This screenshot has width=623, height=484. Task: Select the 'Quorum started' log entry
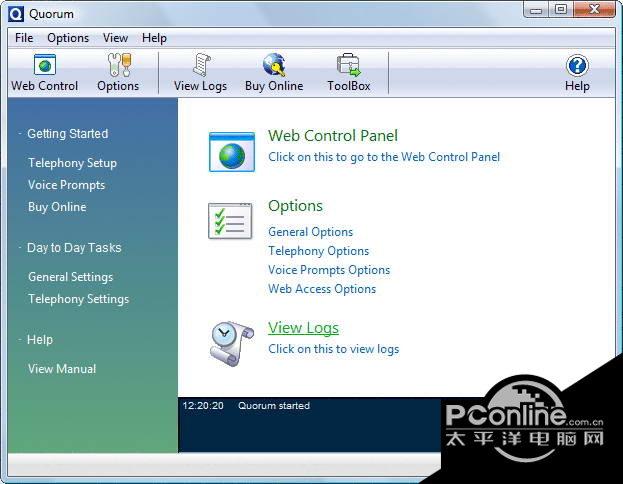click(x=274, y=406)
